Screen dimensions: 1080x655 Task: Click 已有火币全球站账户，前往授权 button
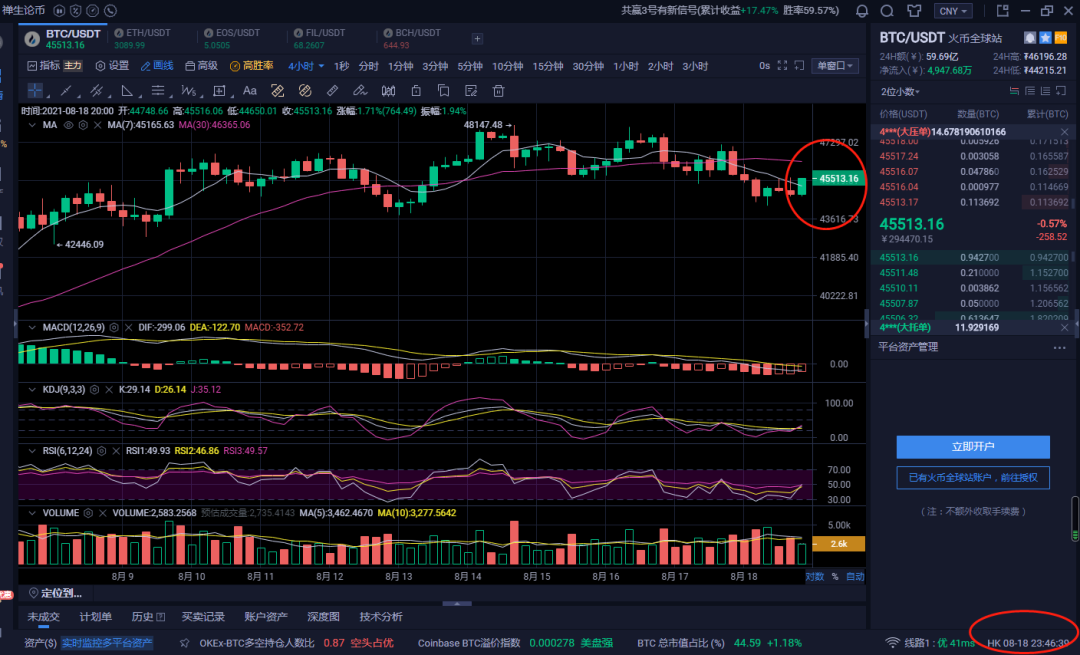[973, 477]
